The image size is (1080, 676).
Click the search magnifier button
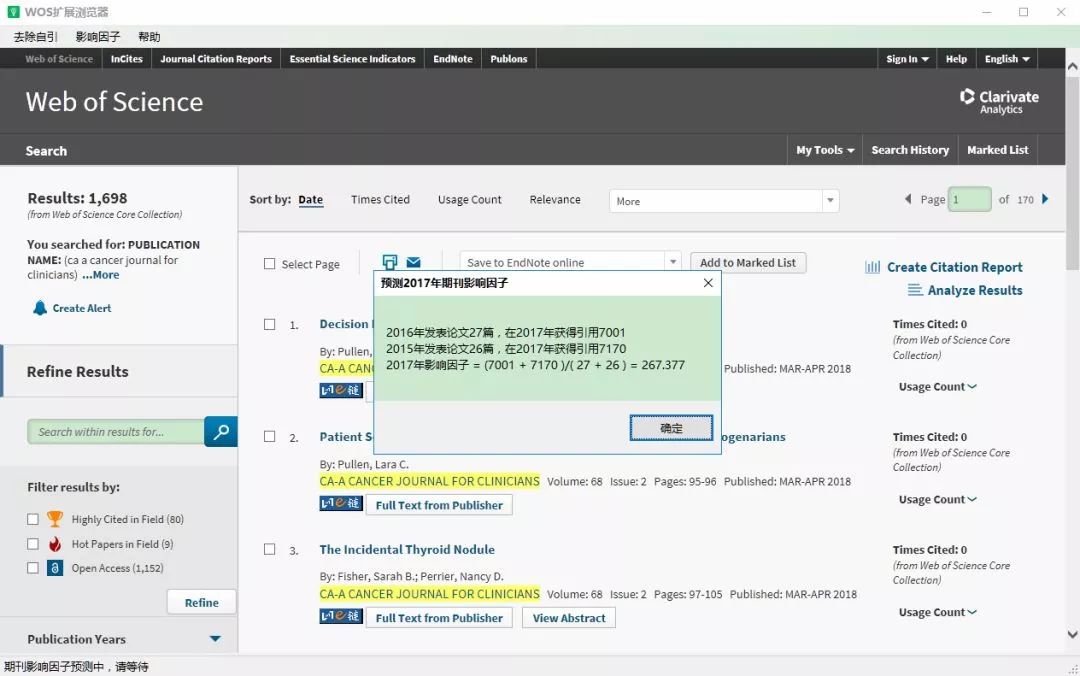tap(220, 432)
